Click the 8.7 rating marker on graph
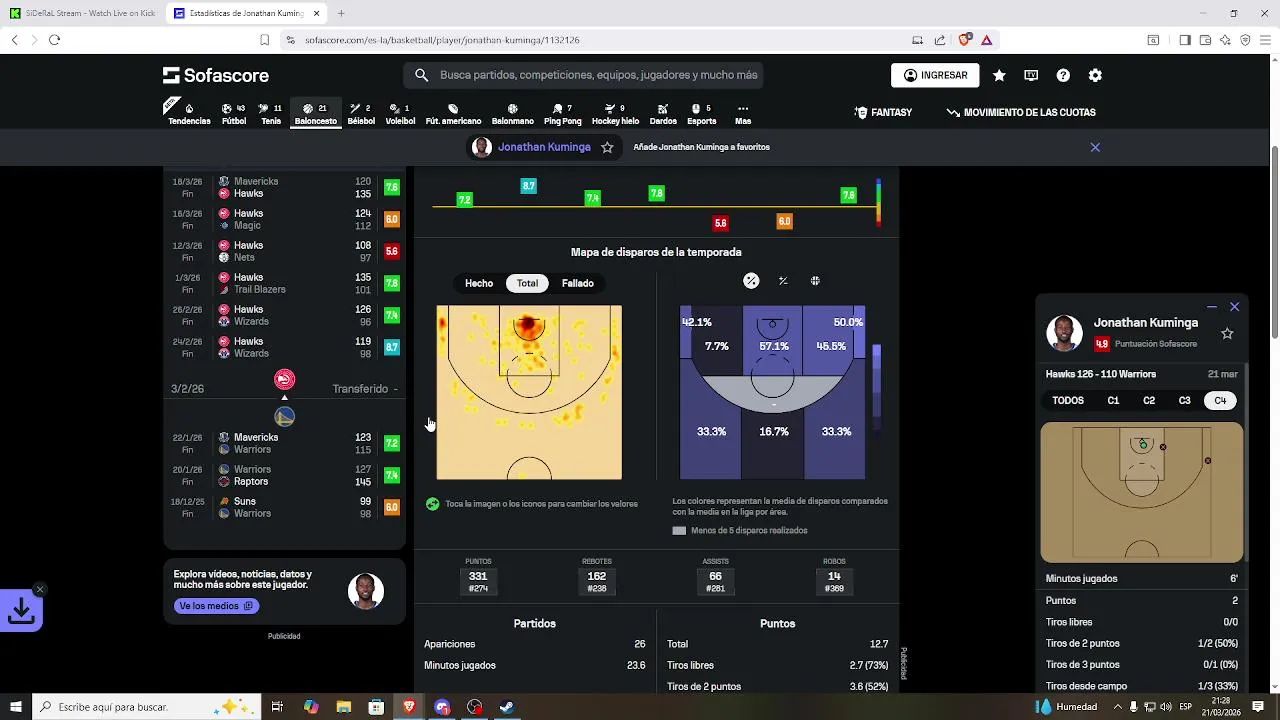 point(528,186)
